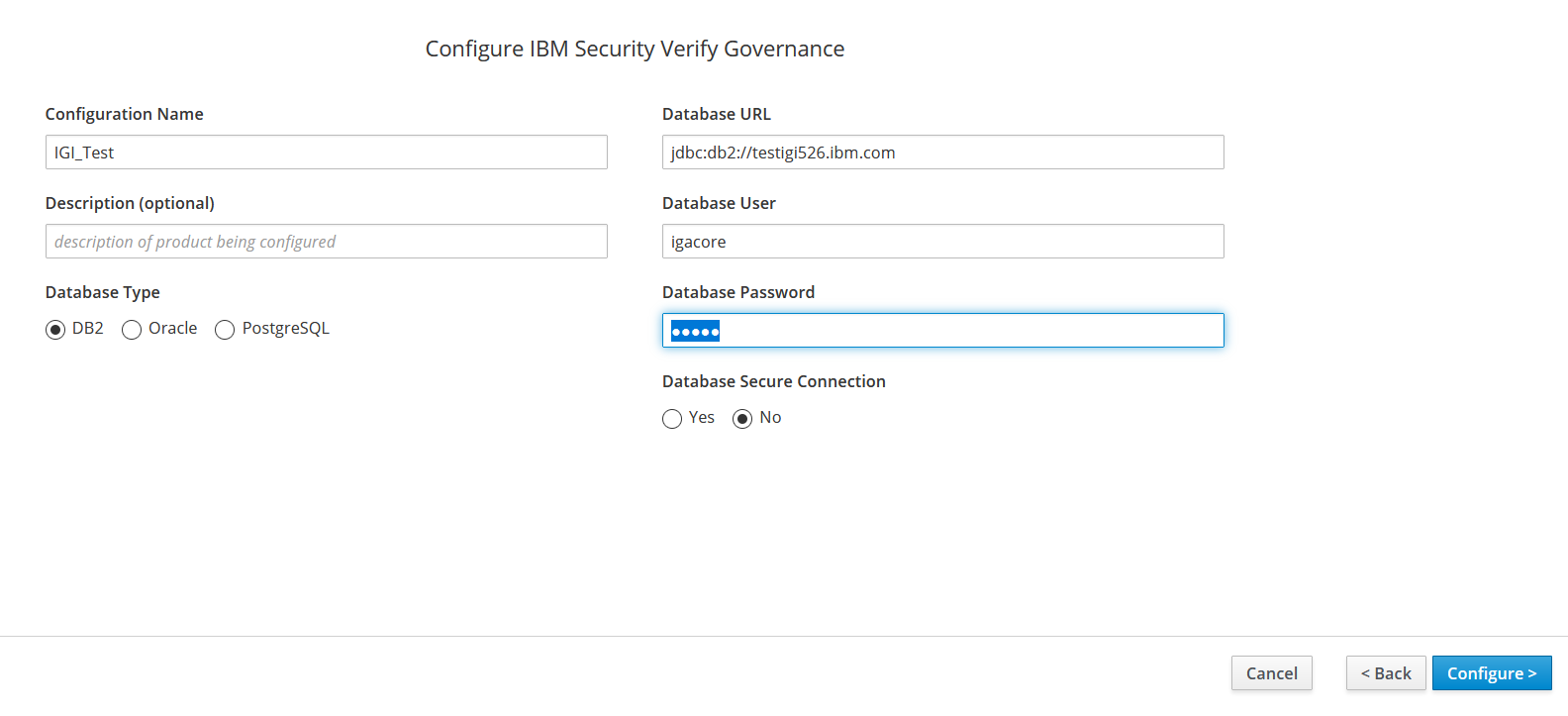Click the Configuration Name label
The image size is (1568, 716).
tap(124, 114)
